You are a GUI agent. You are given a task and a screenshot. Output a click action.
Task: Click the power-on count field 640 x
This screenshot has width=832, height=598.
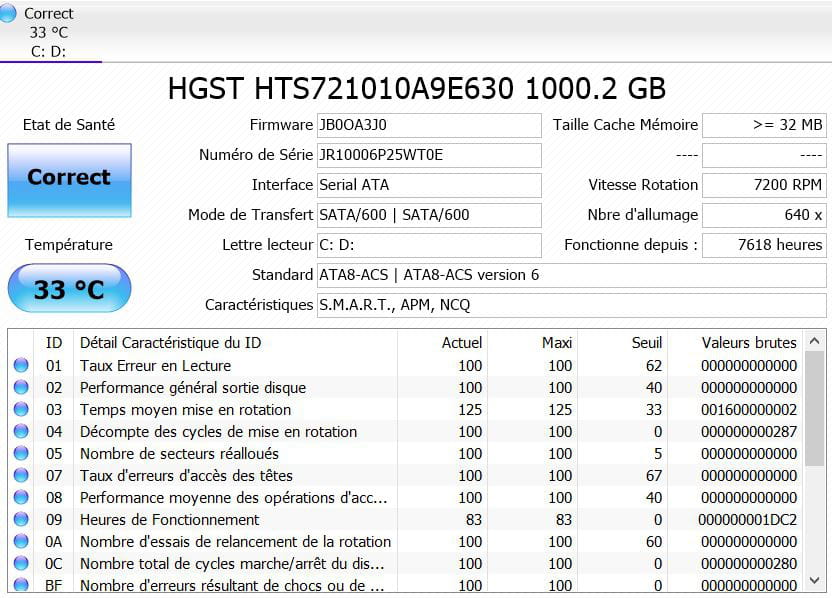[x=764, y=215]
